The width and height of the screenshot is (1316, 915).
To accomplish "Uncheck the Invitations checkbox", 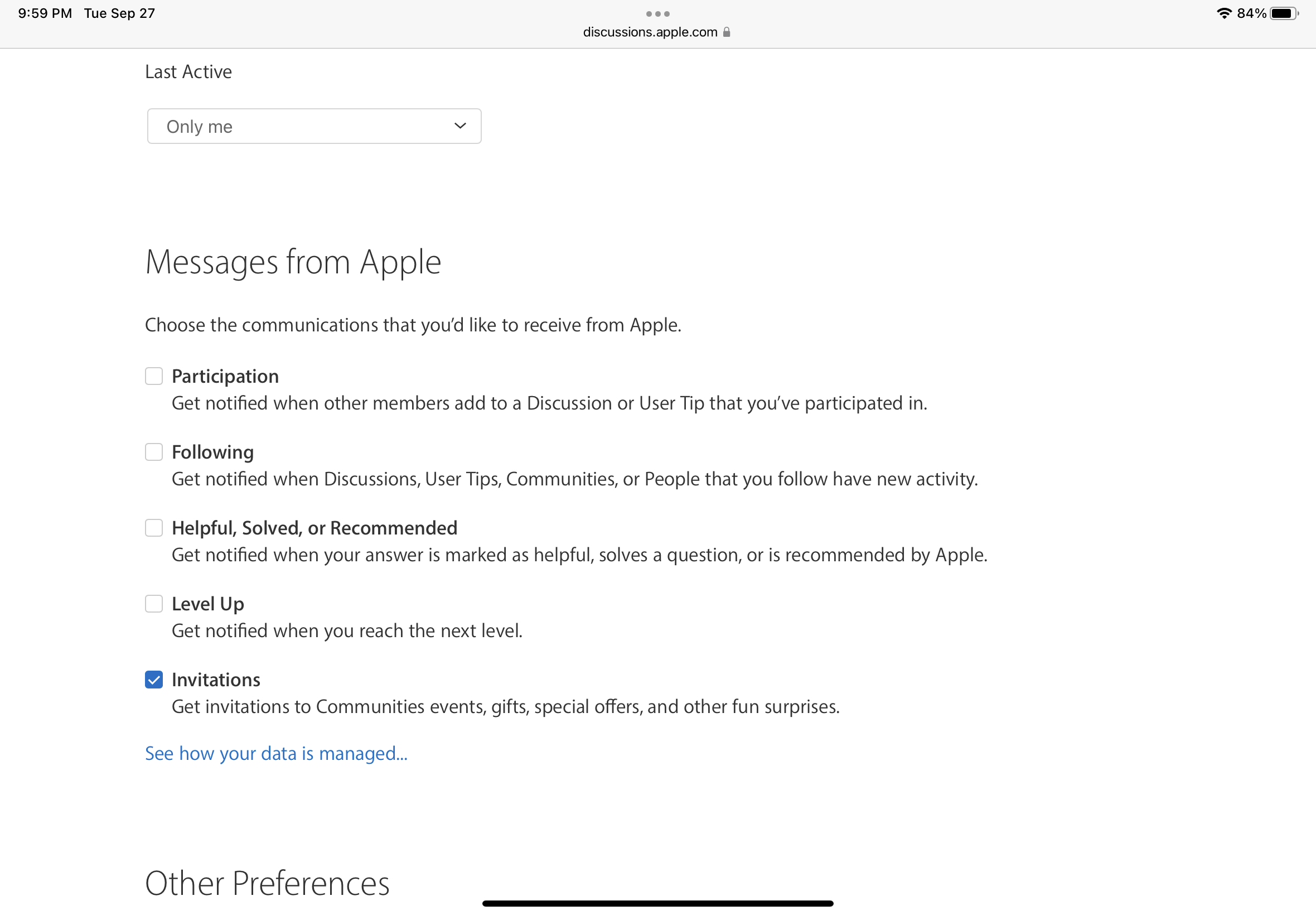I will click(x=153, y=680).
